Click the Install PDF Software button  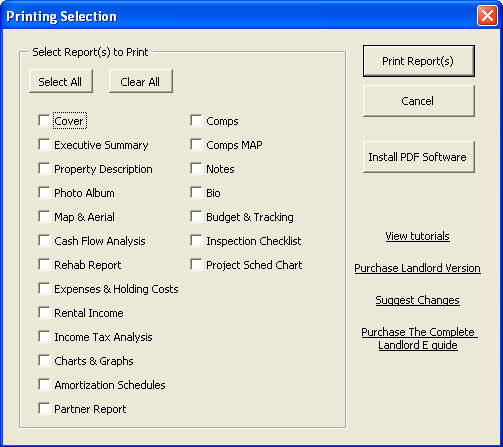418,157
